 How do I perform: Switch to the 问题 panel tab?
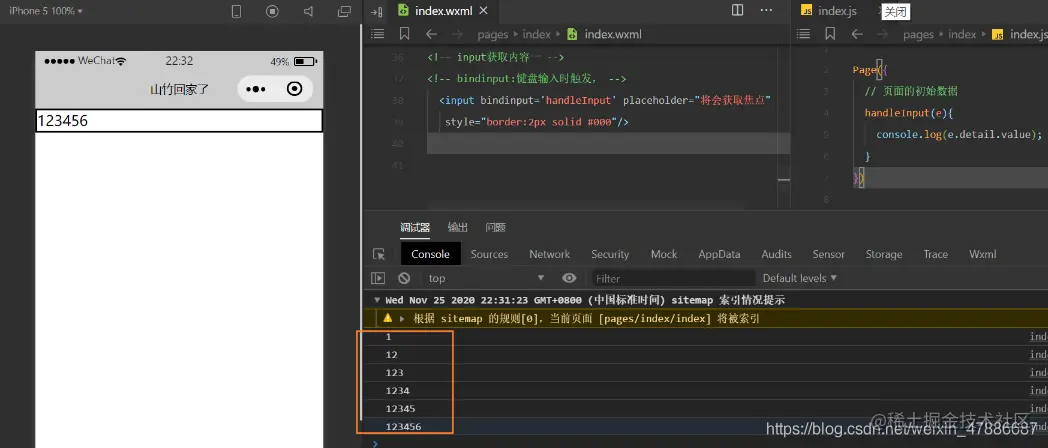click(495, 227)
